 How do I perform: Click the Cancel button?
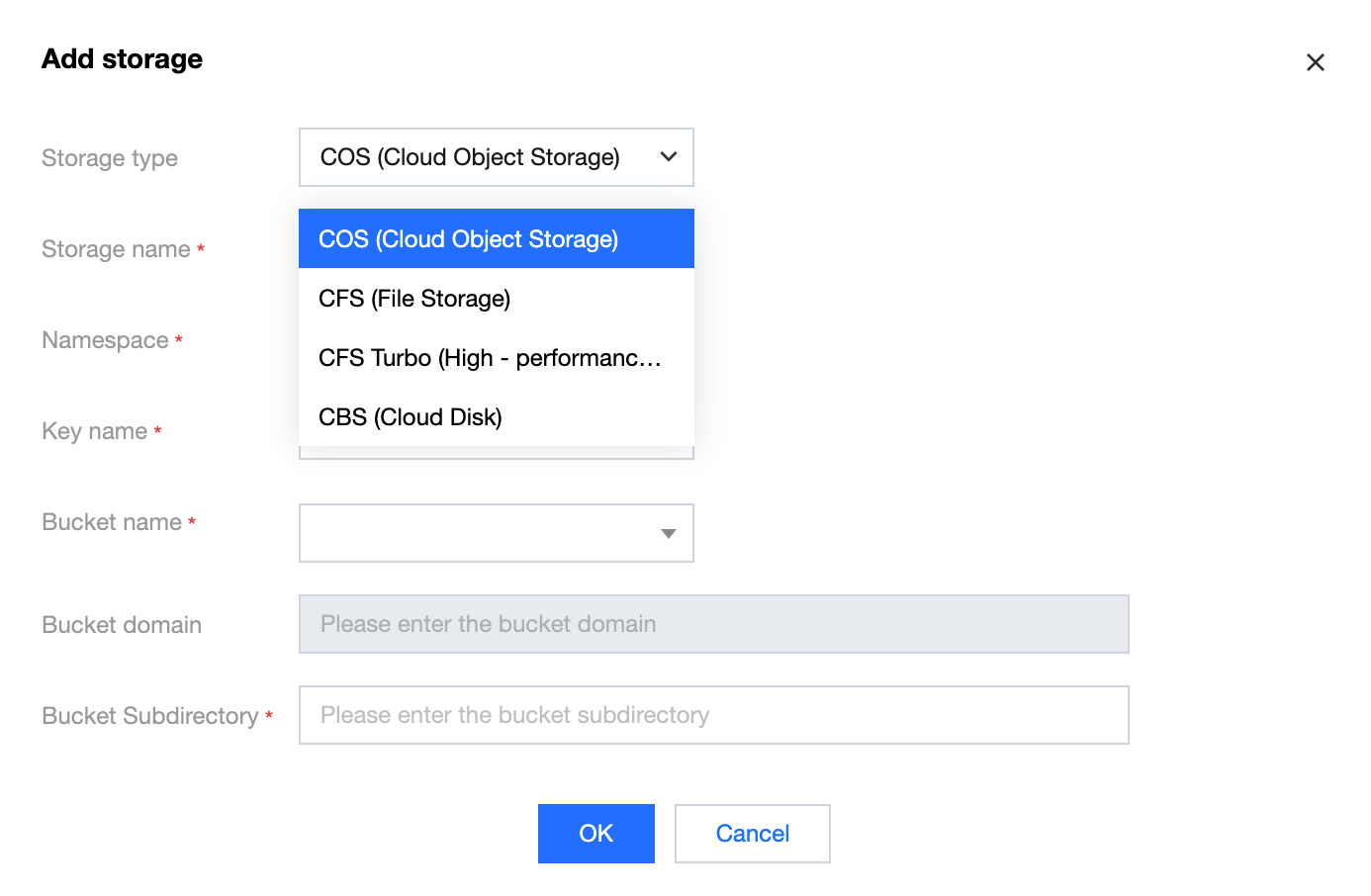point(752,834)
